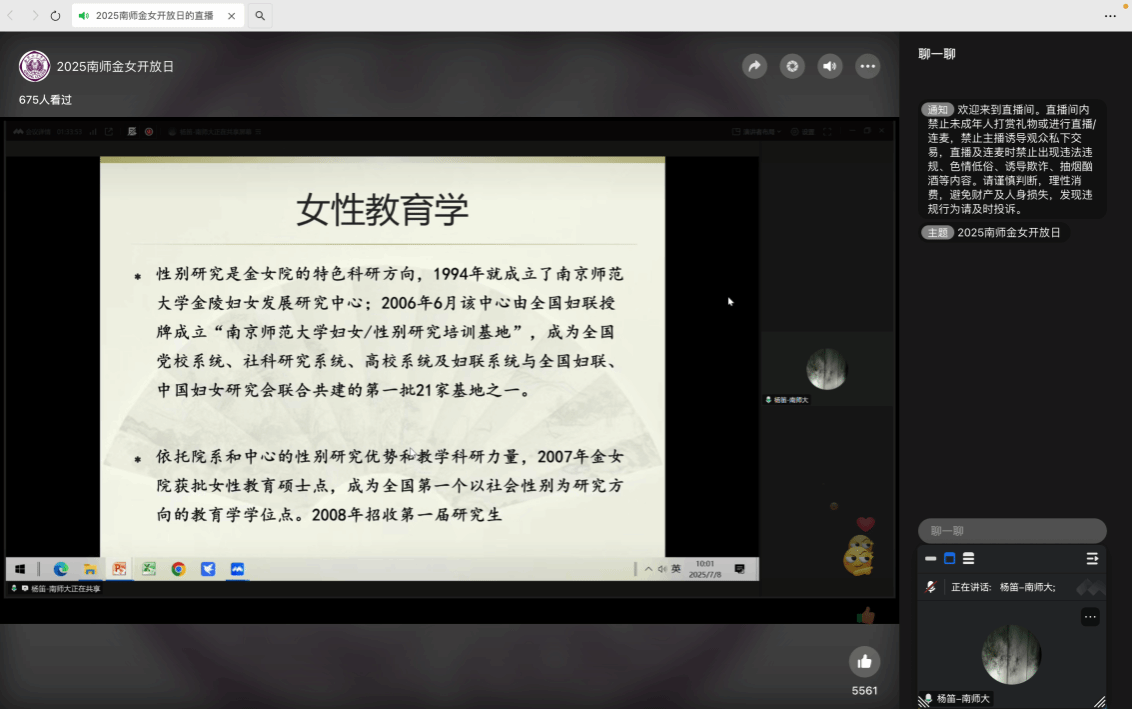The width and height of the screenshot is (1132, 709).
Task: Open the stream's three-dot more menu
Action: point(867,66)
